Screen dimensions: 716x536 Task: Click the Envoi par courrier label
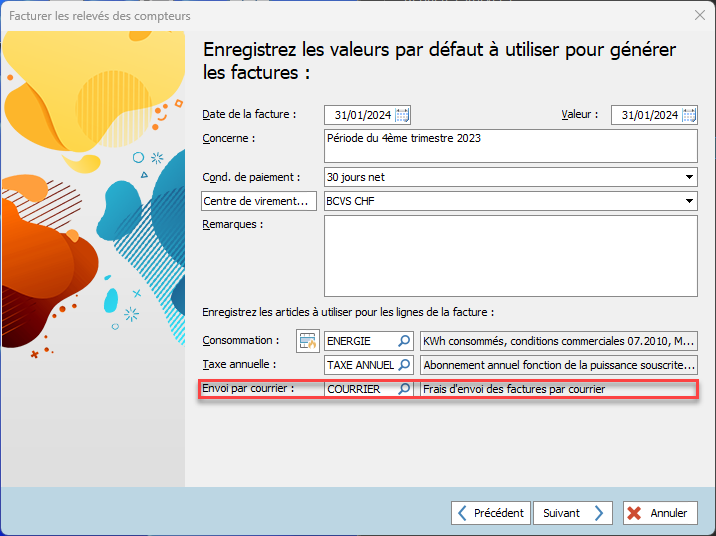tap(248, 388)
